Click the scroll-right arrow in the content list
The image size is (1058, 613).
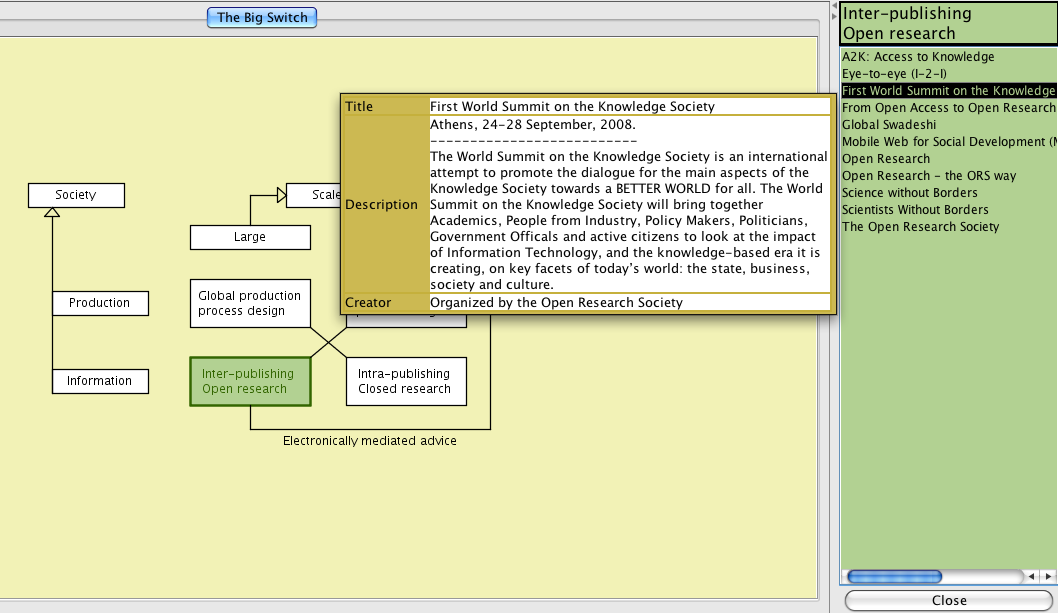click(x=1047, y=577)
